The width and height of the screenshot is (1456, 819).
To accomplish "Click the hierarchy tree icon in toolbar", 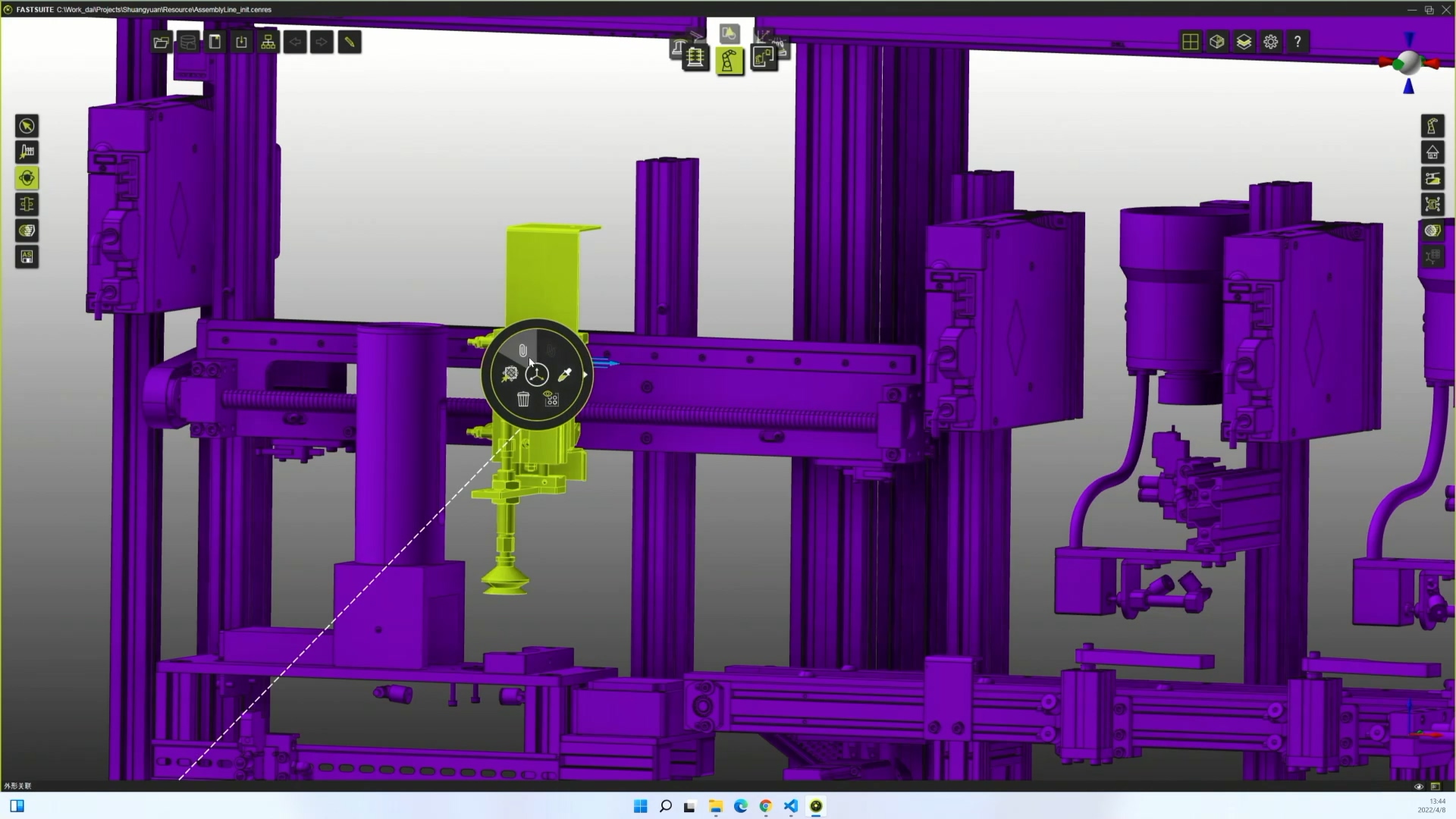I will (268, 42).
